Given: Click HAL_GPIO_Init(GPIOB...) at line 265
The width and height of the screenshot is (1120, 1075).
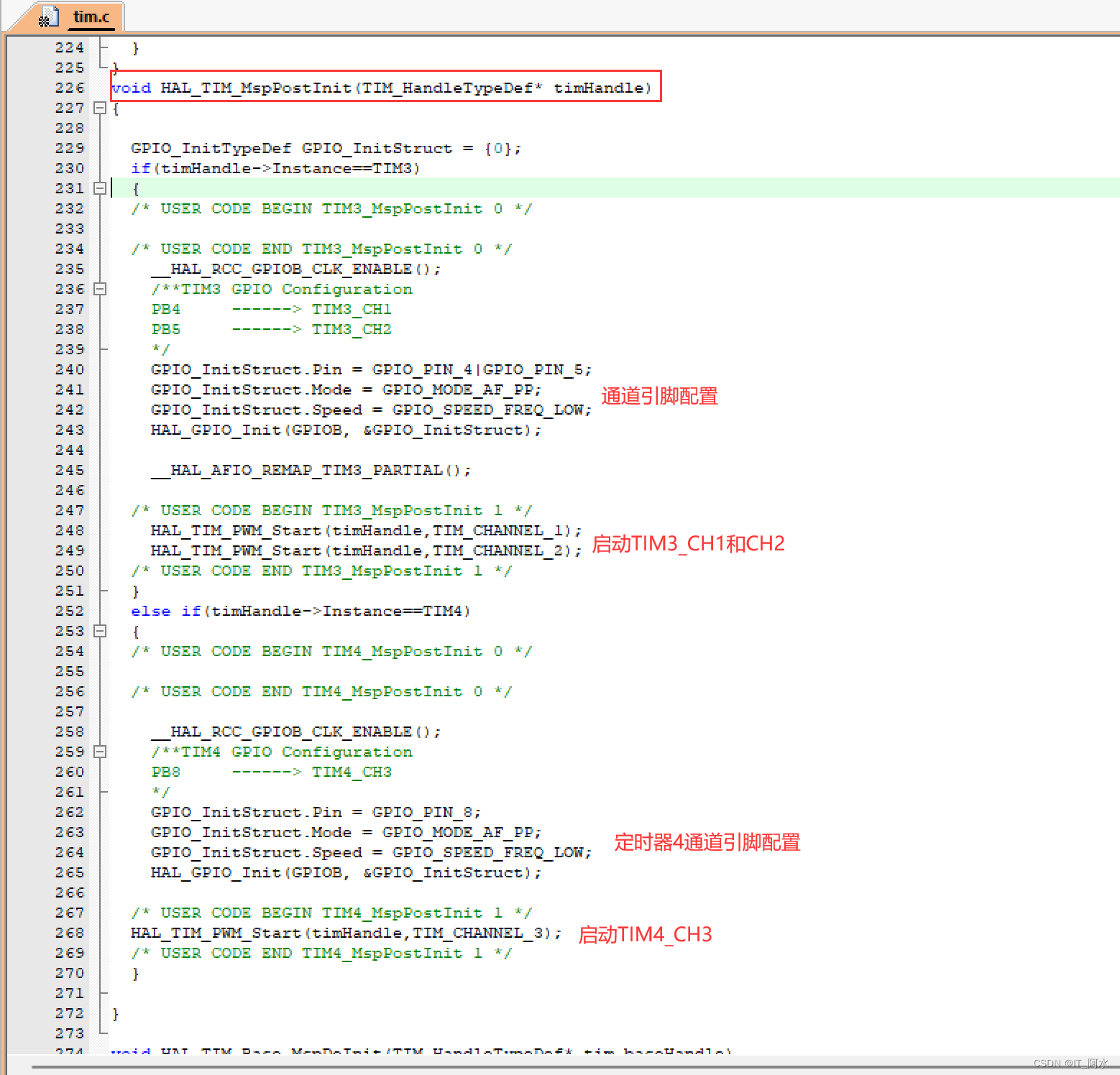Looking at the screenshot, I should pyautogui.click(x=346, y=872).
